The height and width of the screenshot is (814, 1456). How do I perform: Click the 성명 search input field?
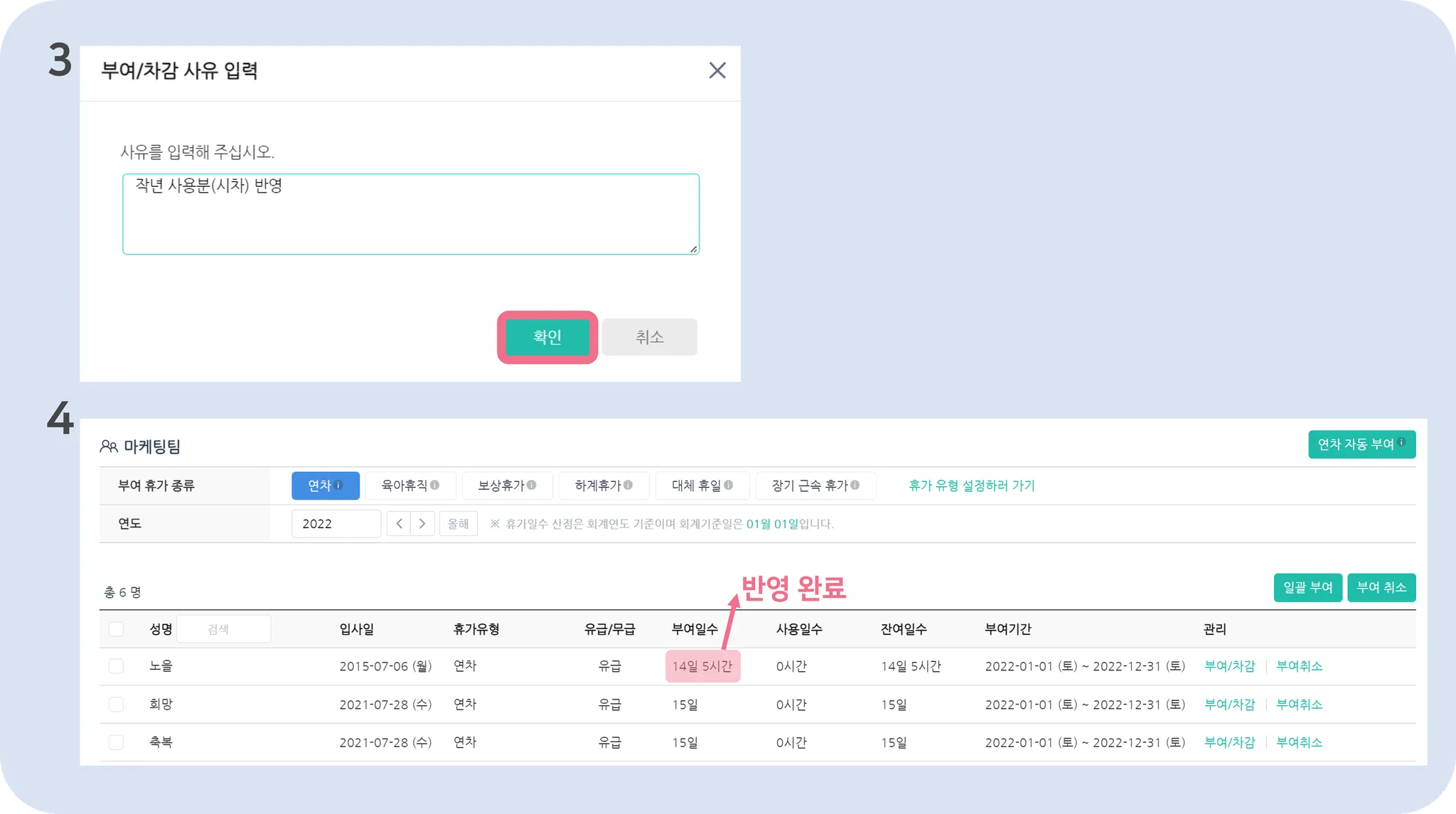point(223,629)
